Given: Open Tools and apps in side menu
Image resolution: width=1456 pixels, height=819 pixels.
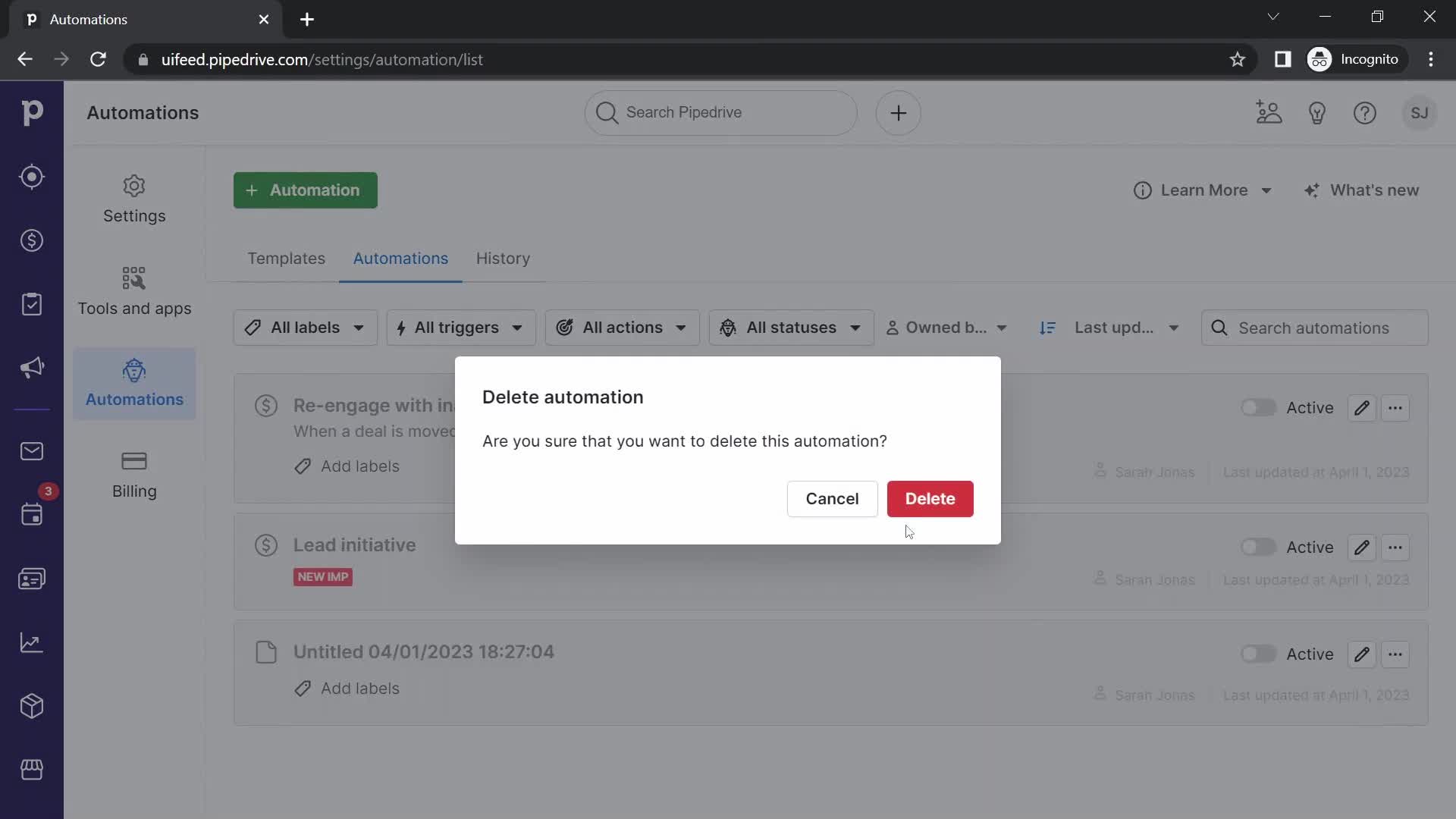Looking at the screenshot, I should pyautogui.click(x=134, y=292).
